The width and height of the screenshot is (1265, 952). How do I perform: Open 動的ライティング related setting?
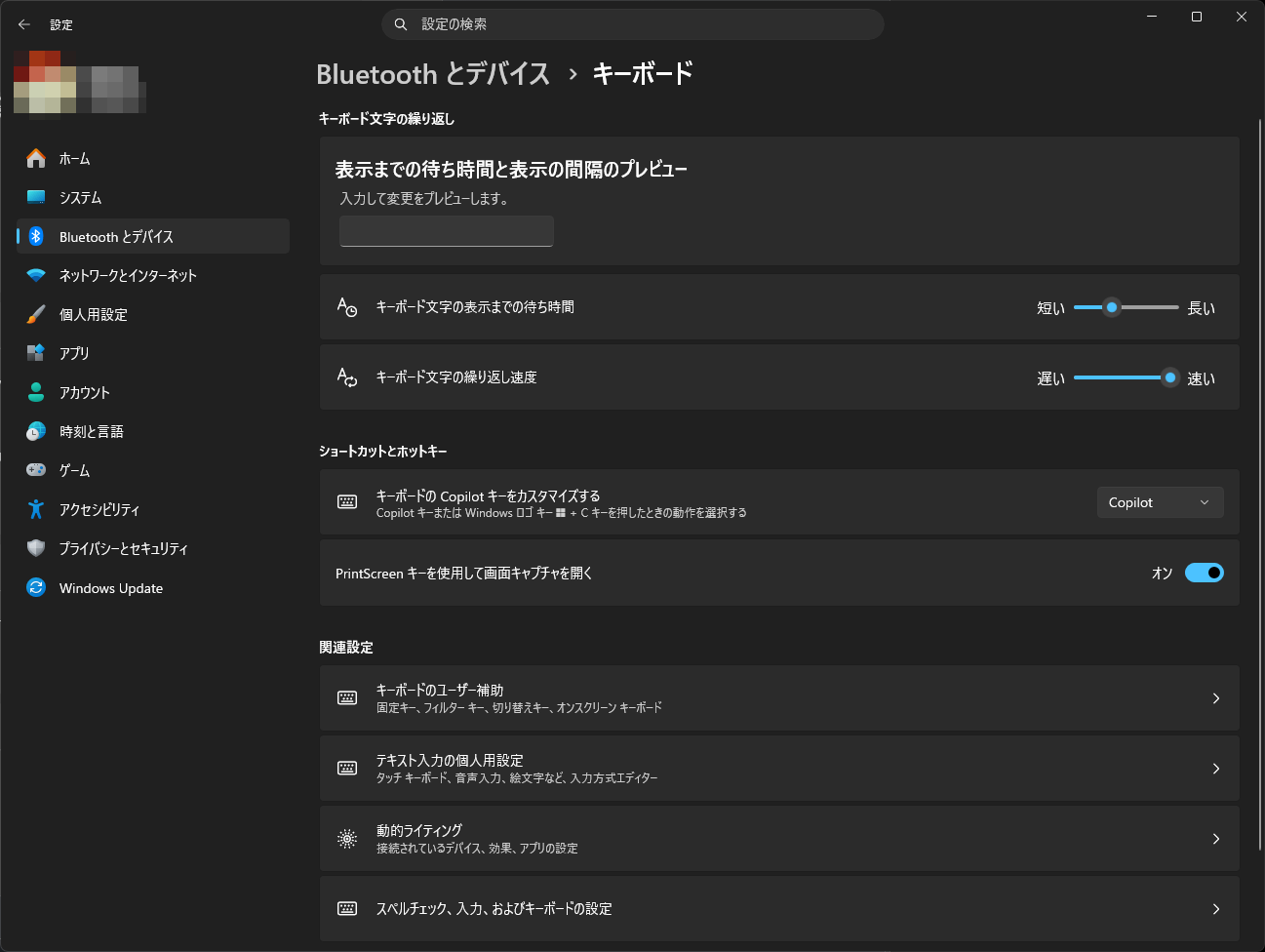coord(779,839)
